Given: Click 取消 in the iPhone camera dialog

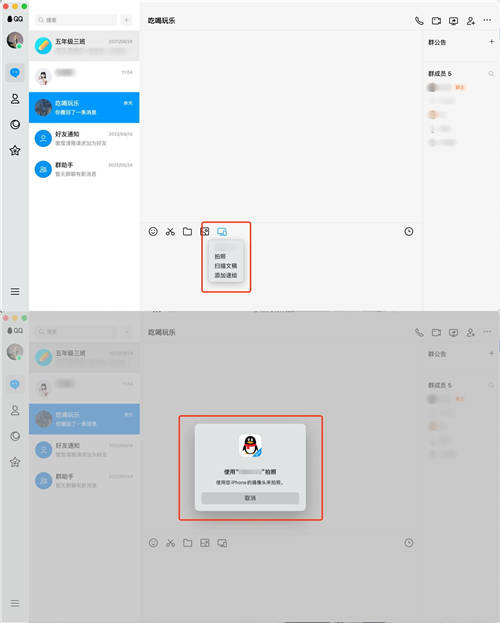Looking at the screenshot, I should click(x=250, y=498).
